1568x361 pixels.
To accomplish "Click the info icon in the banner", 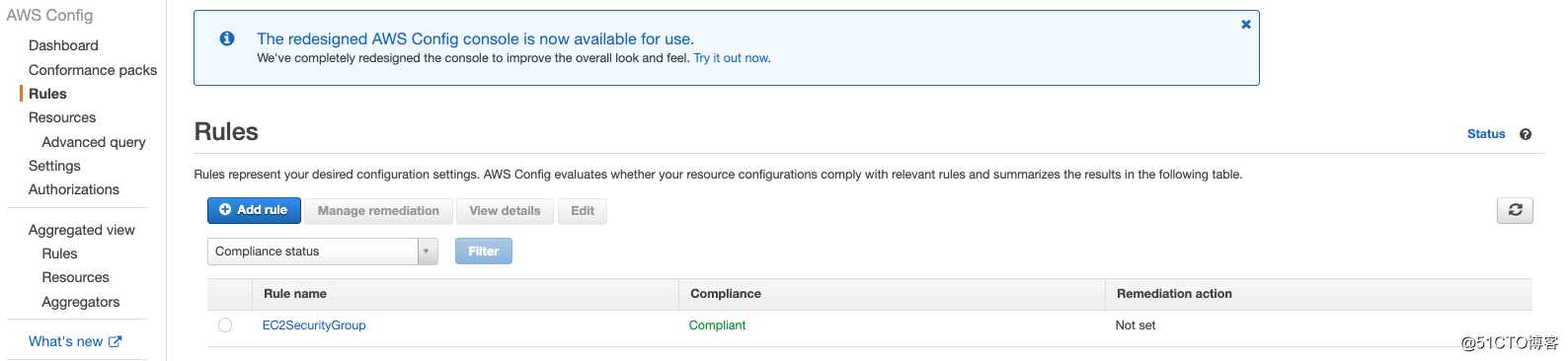I will point(227,38).
